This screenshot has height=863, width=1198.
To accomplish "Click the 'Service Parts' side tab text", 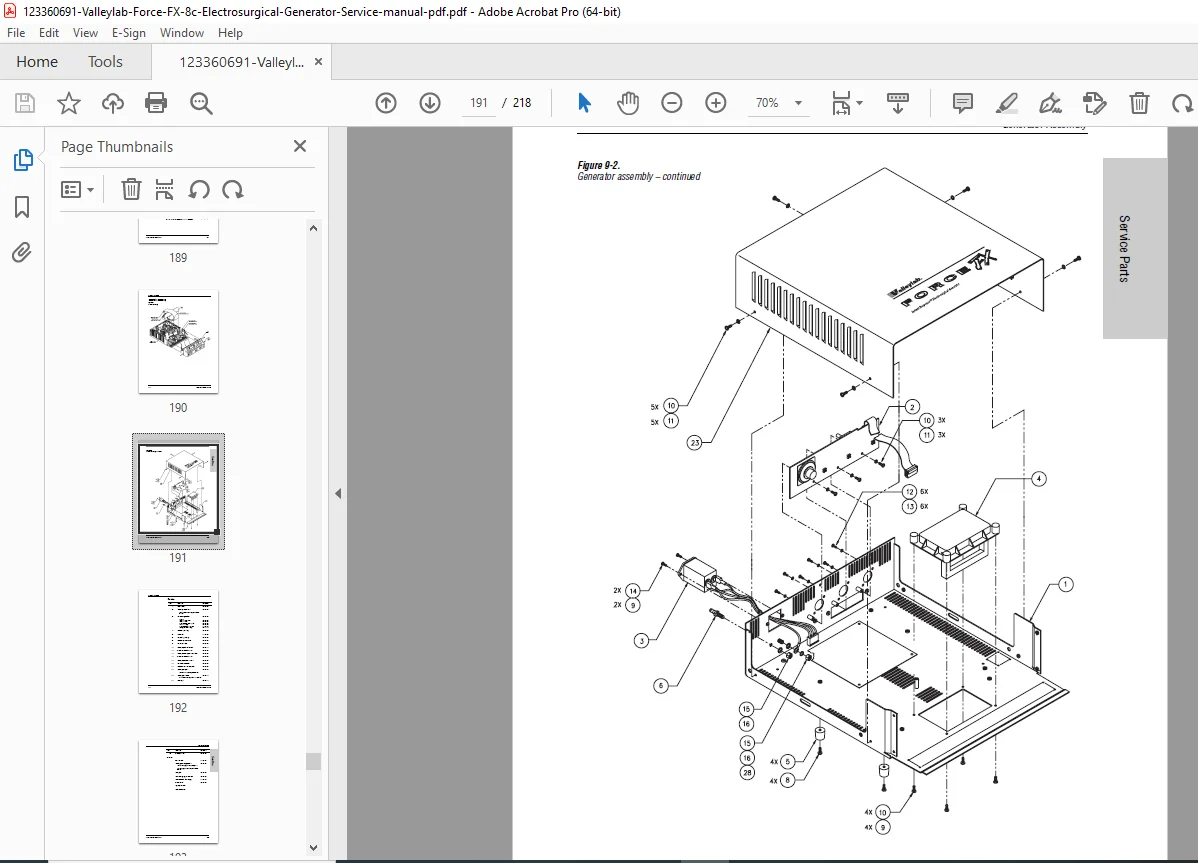I will [x=1124, y=248].
